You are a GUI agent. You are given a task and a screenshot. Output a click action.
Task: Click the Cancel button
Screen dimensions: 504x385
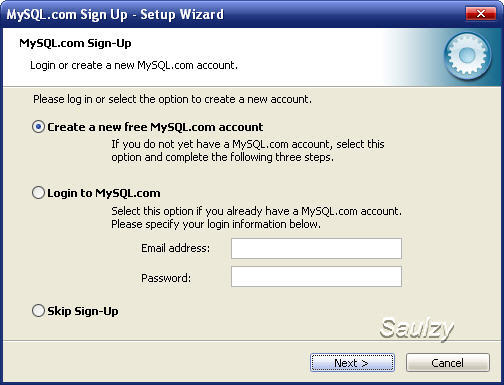(448, 363)
